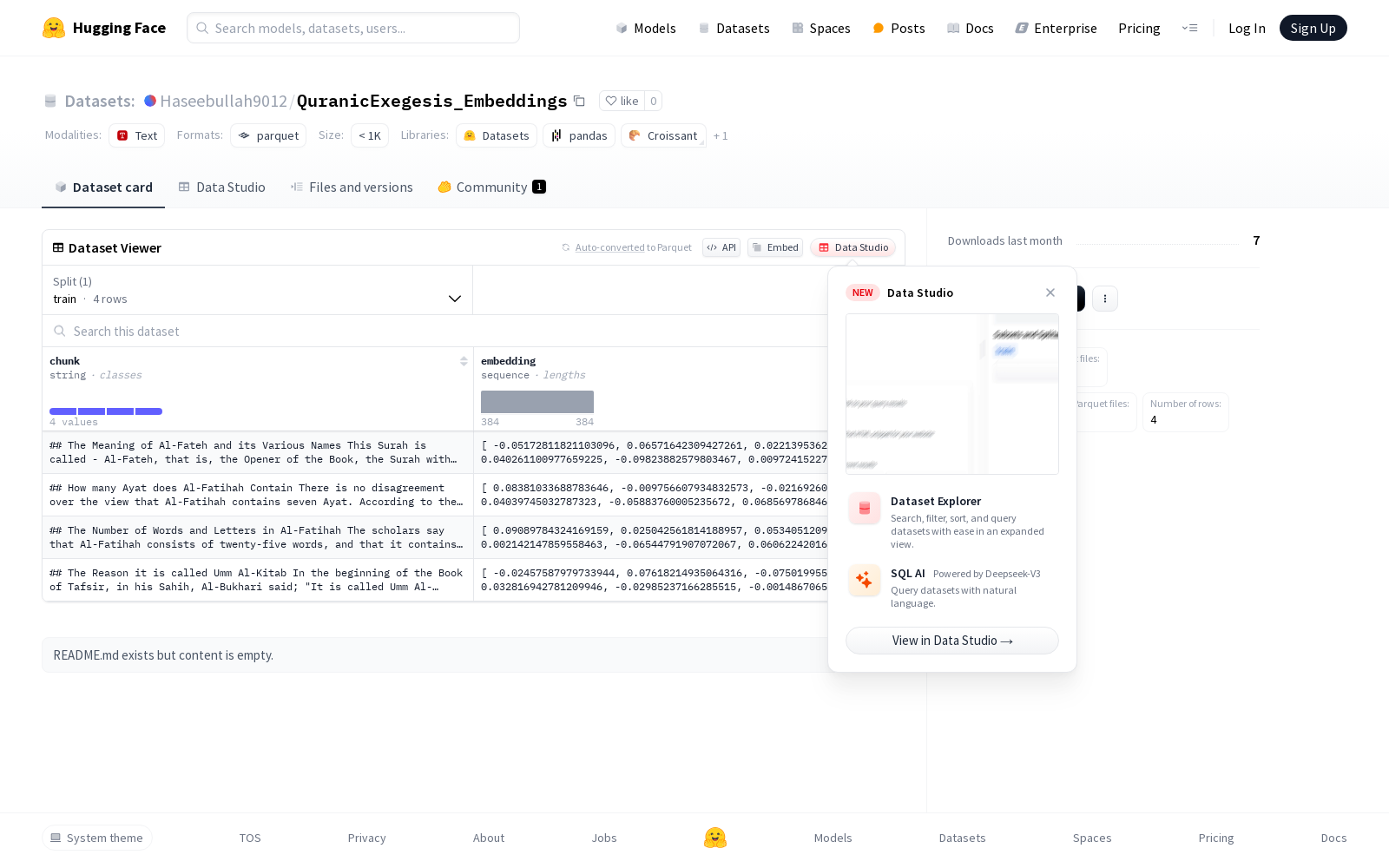Open the Croissant library tag
Image resolution: width=1389 pixels, height=868 pixels.
point(663,135)
